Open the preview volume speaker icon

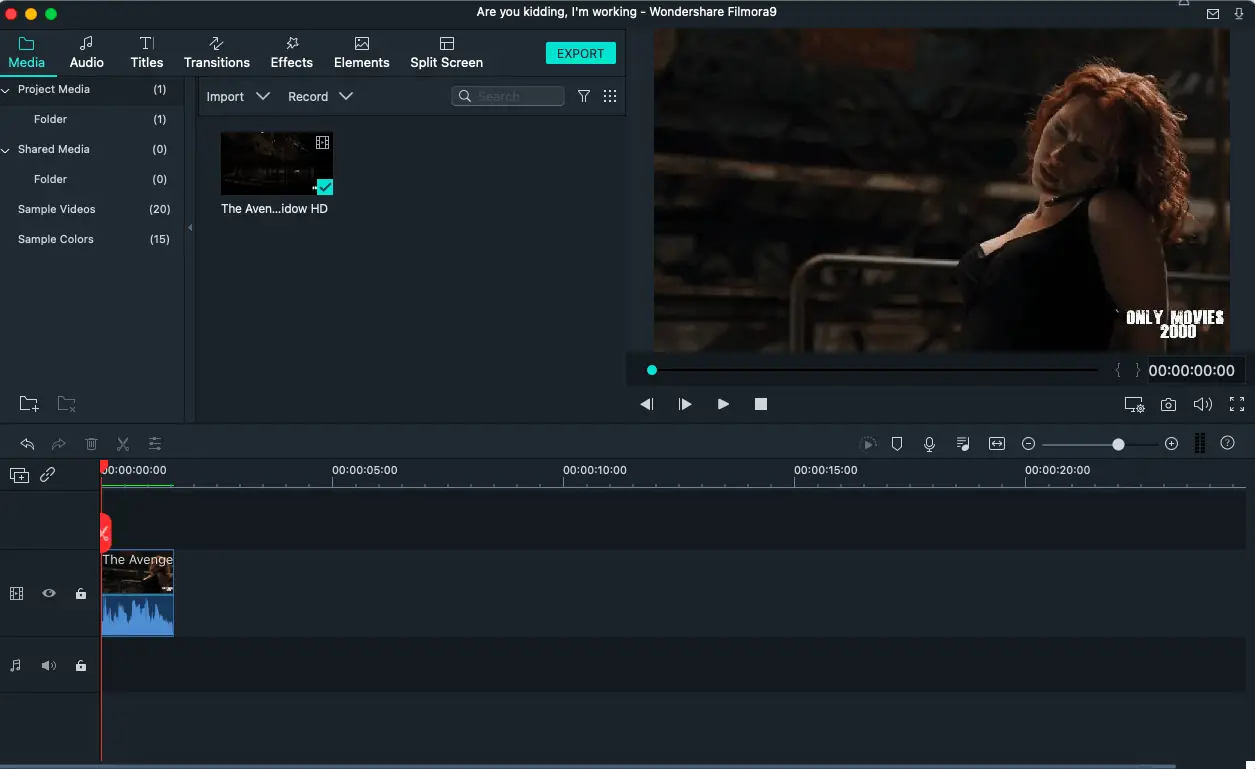[1203, 405]
